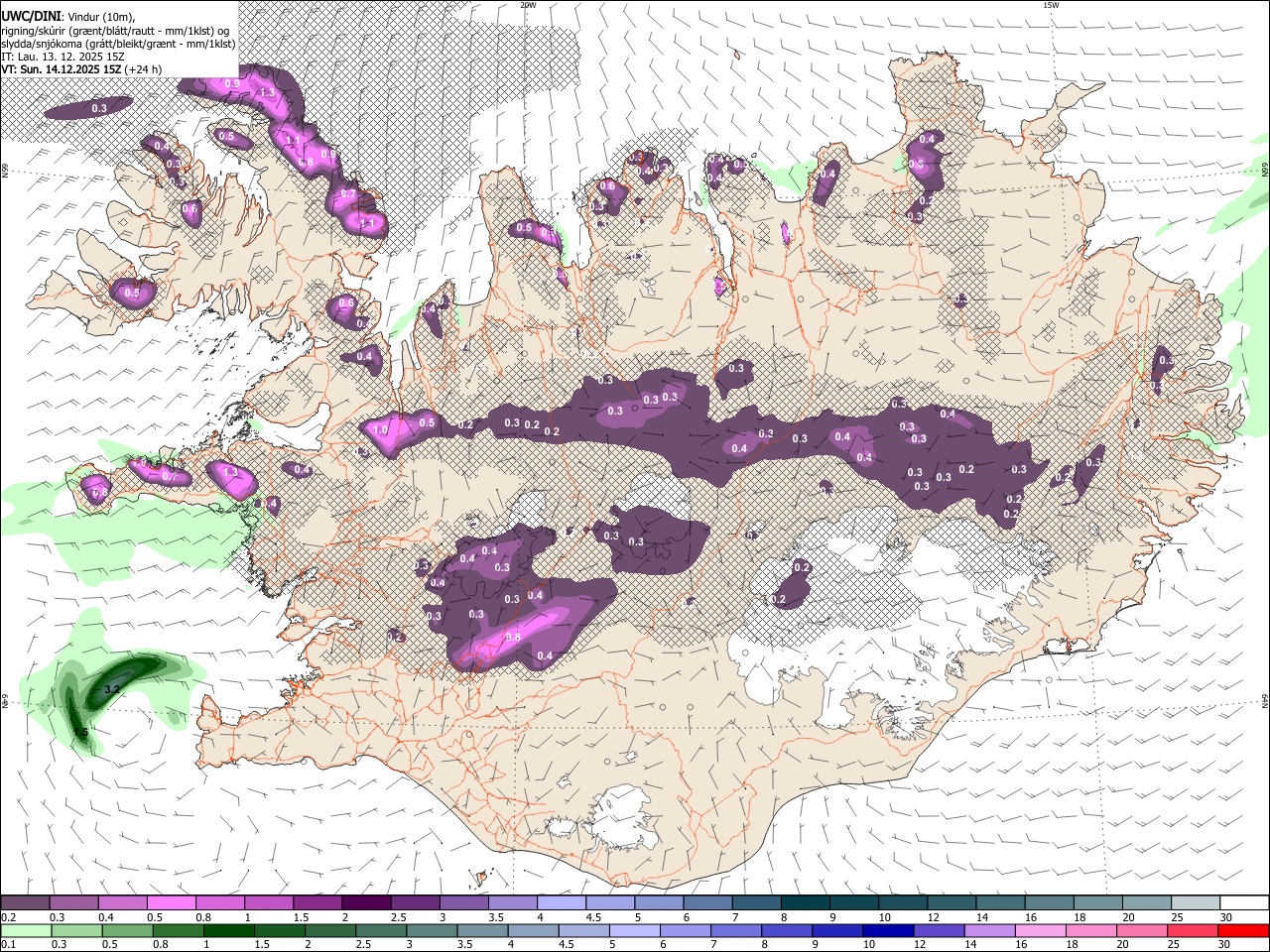Select the navy 10–12 rain legend swatch

point(889,931)
